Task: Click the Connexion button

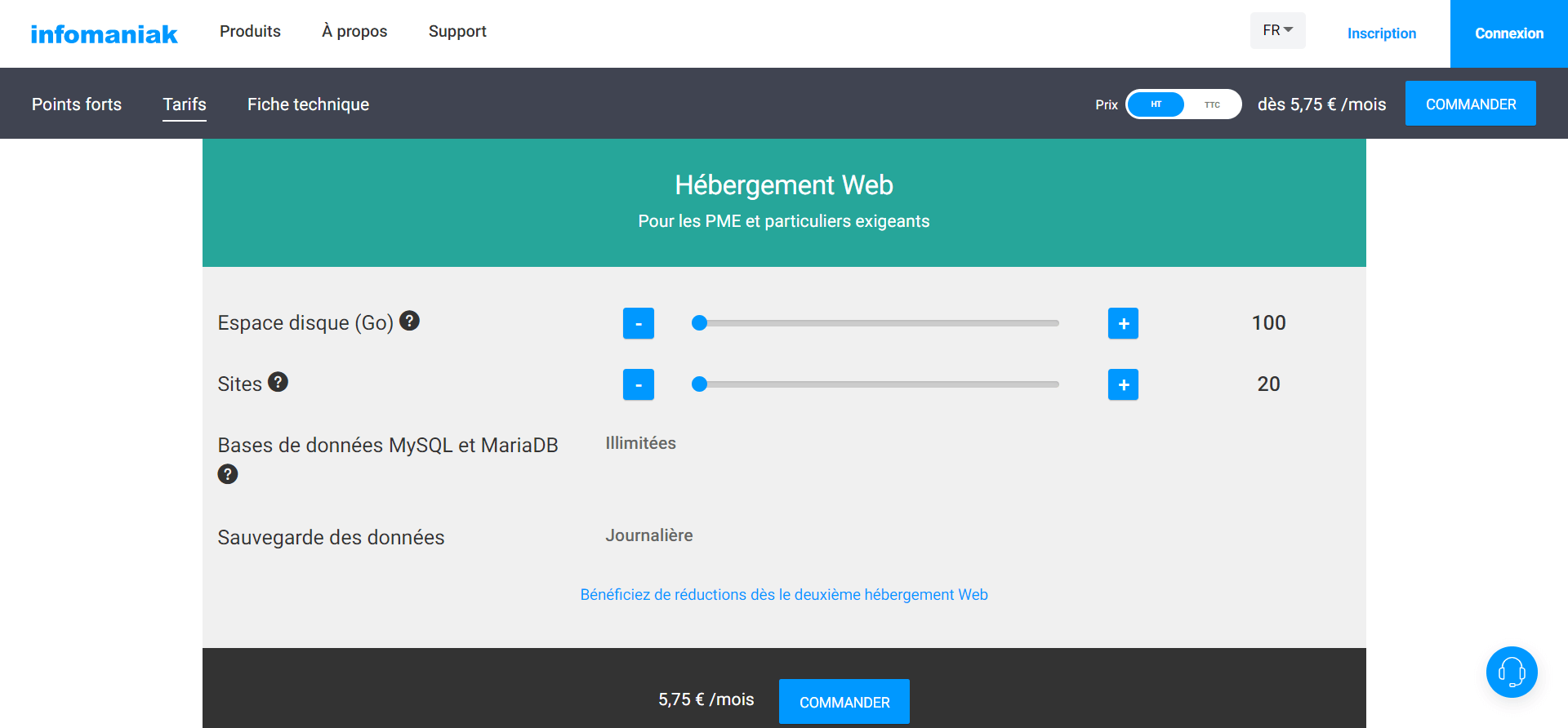Action: (1508, 33)
